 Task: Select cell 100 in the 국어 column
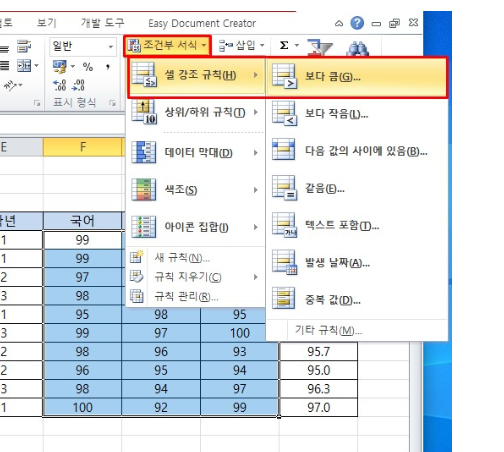[83, 407]
